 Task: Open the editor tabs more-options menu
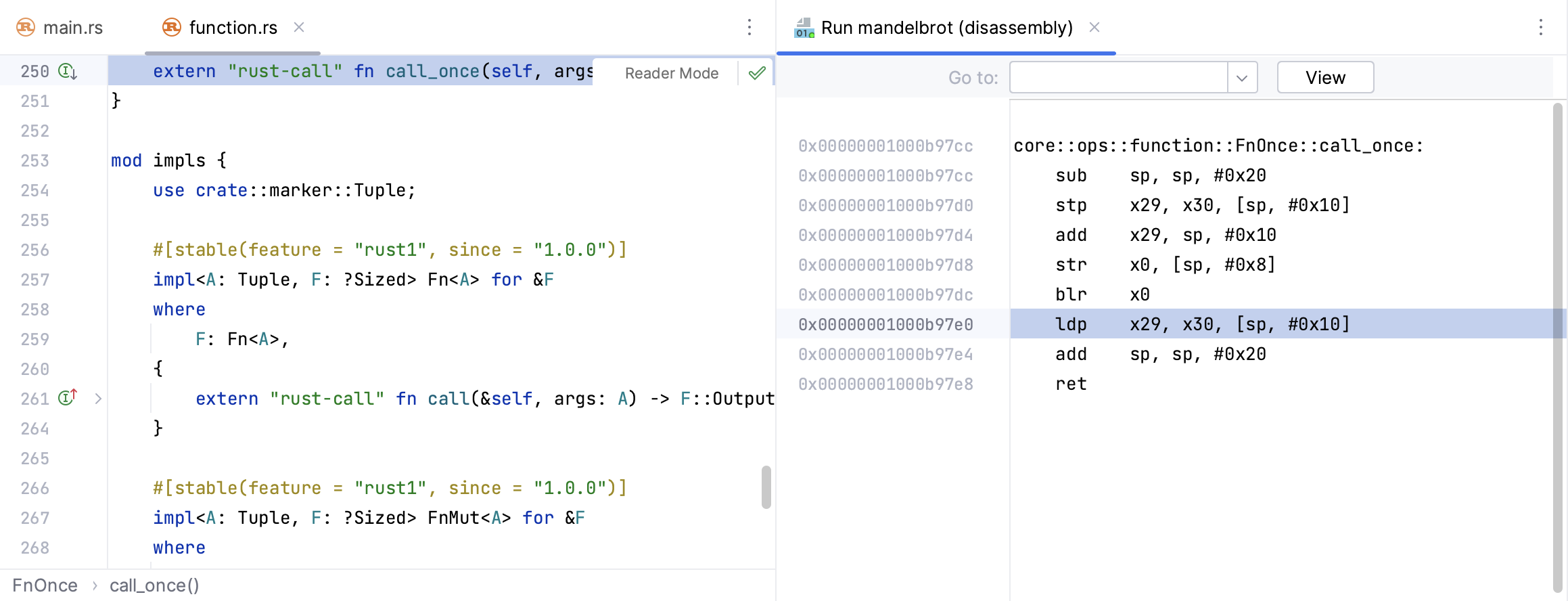point(749,27)
